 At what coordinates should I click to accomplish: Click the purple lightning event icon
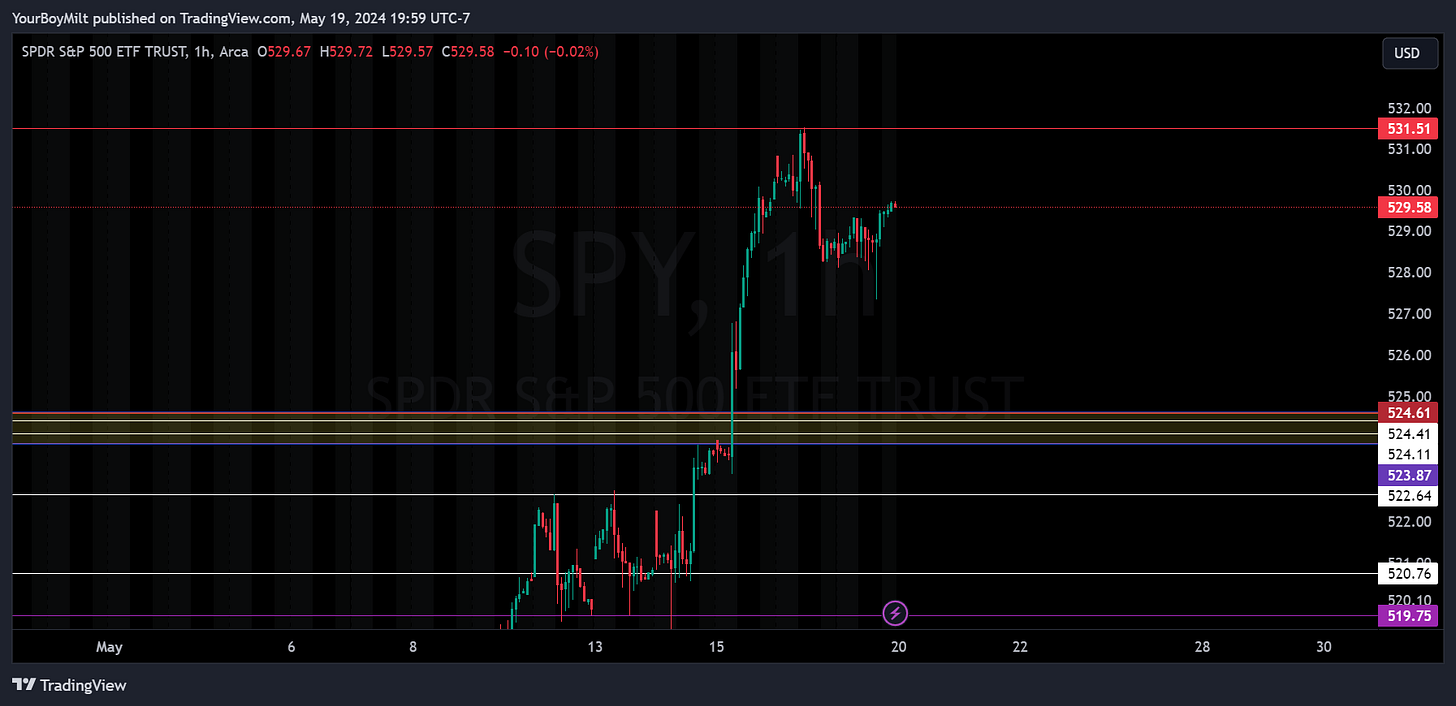[x=896, y=612]
